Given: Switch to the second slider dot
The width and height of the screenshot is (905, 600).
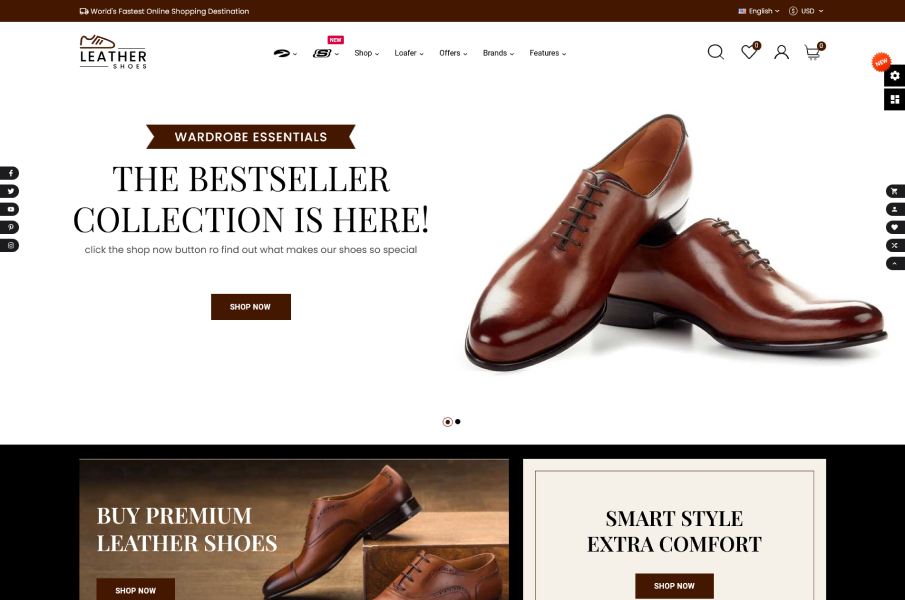Looking at the screenshot, I should pos(458,422).
